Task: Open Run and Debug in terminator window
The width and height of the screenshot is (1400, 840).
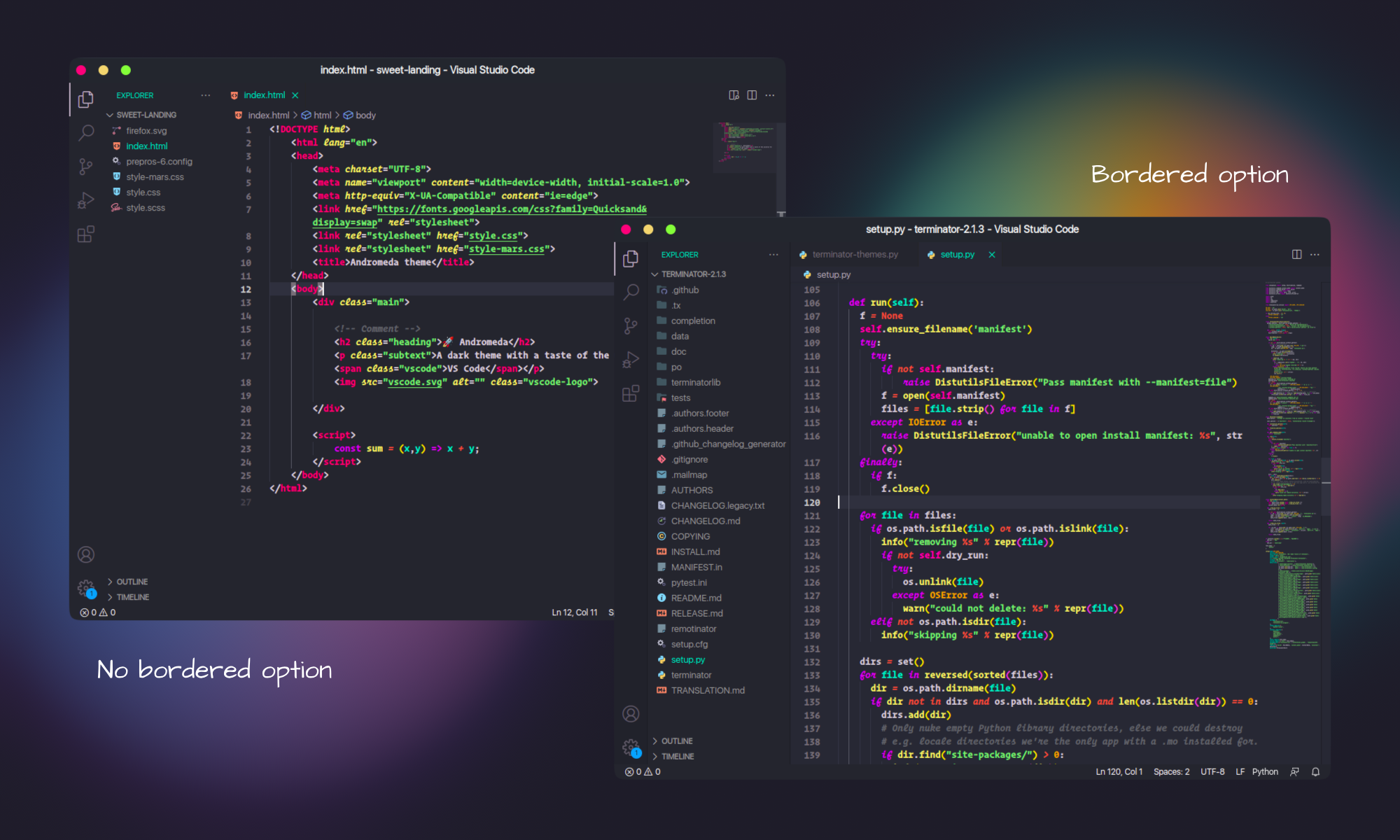Action: 631,359
